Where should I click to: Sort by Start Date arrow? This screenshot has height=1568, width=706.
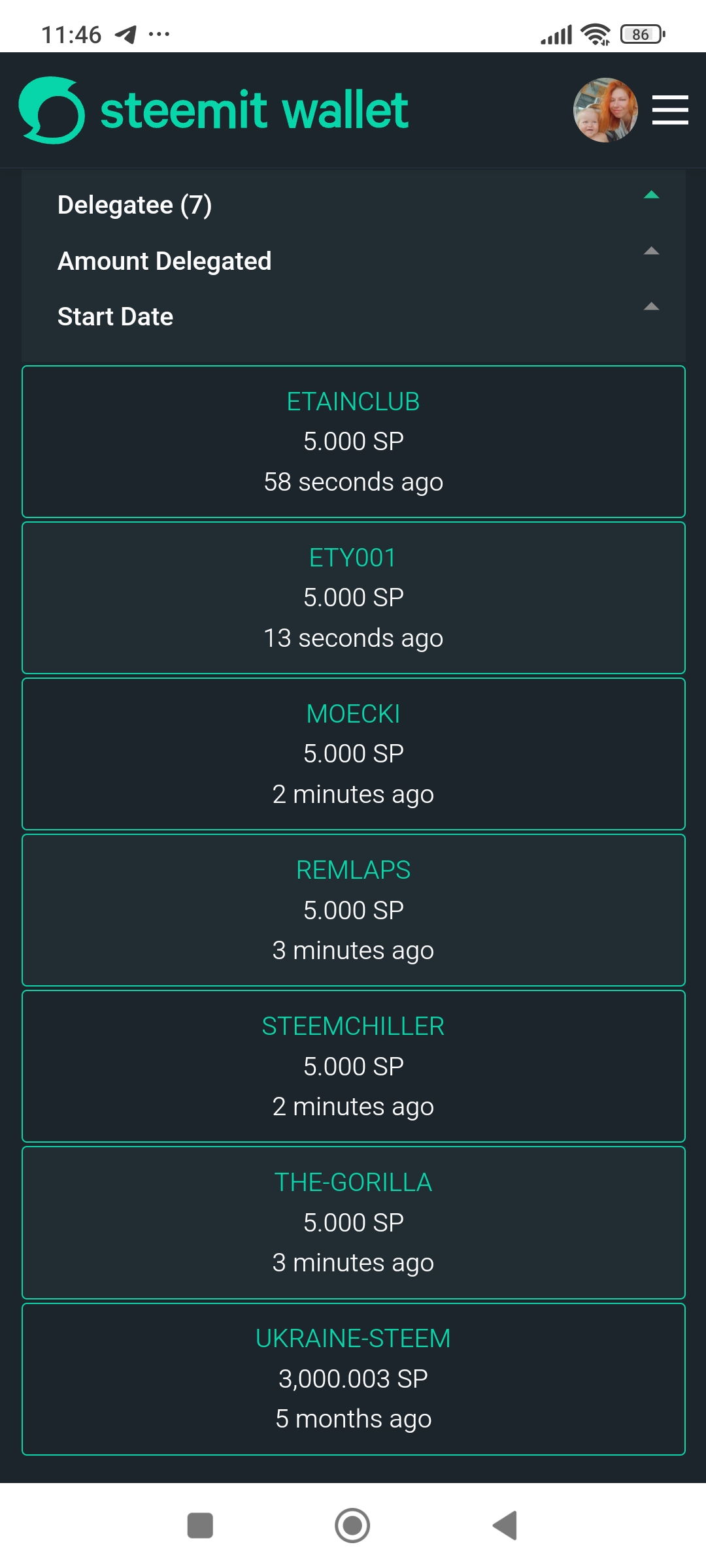click(x=651, y=306)
